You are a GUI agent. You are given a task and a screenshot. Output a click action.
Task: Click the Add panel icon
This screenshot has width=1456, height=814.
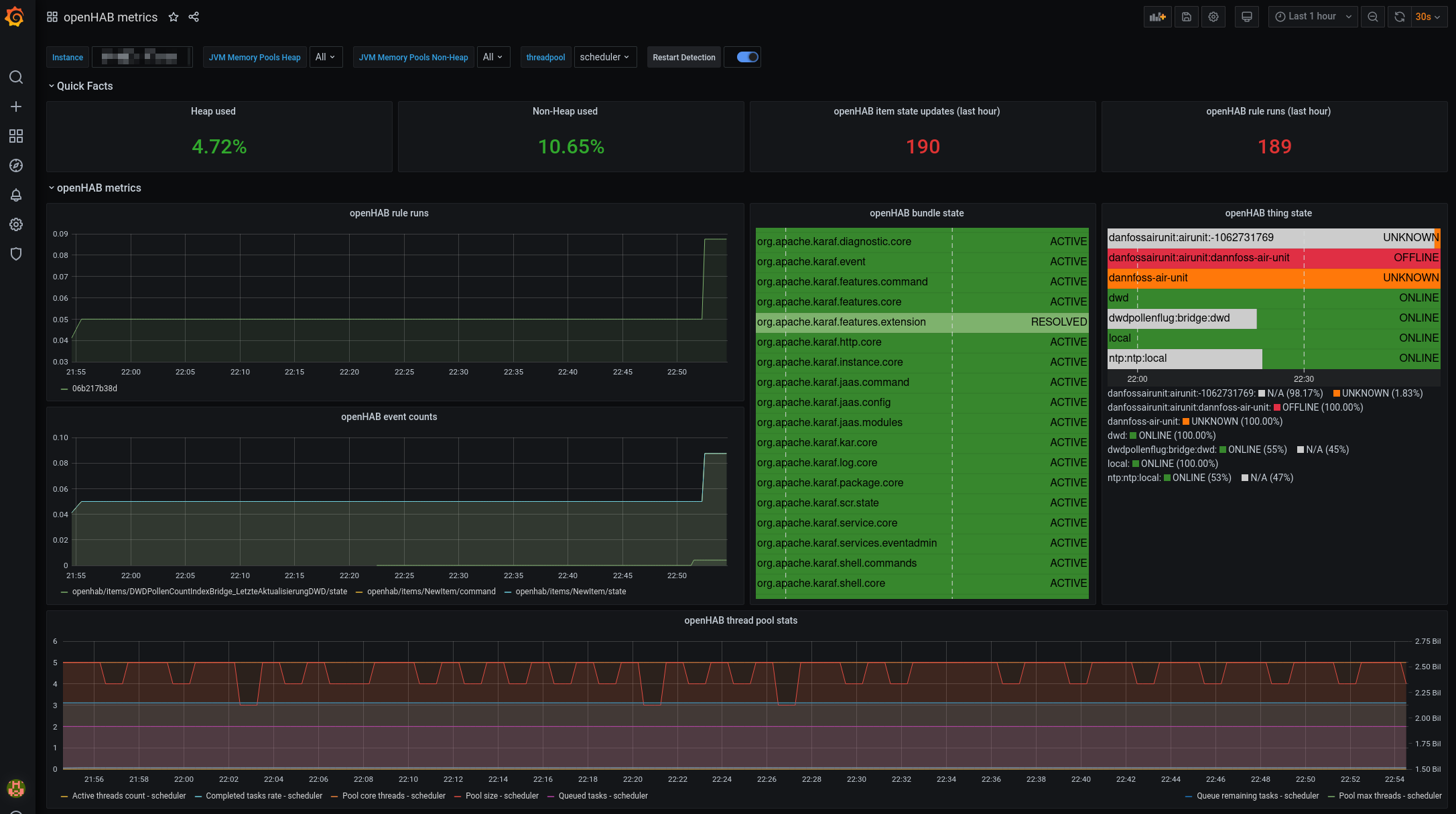tap(1157, 17)
